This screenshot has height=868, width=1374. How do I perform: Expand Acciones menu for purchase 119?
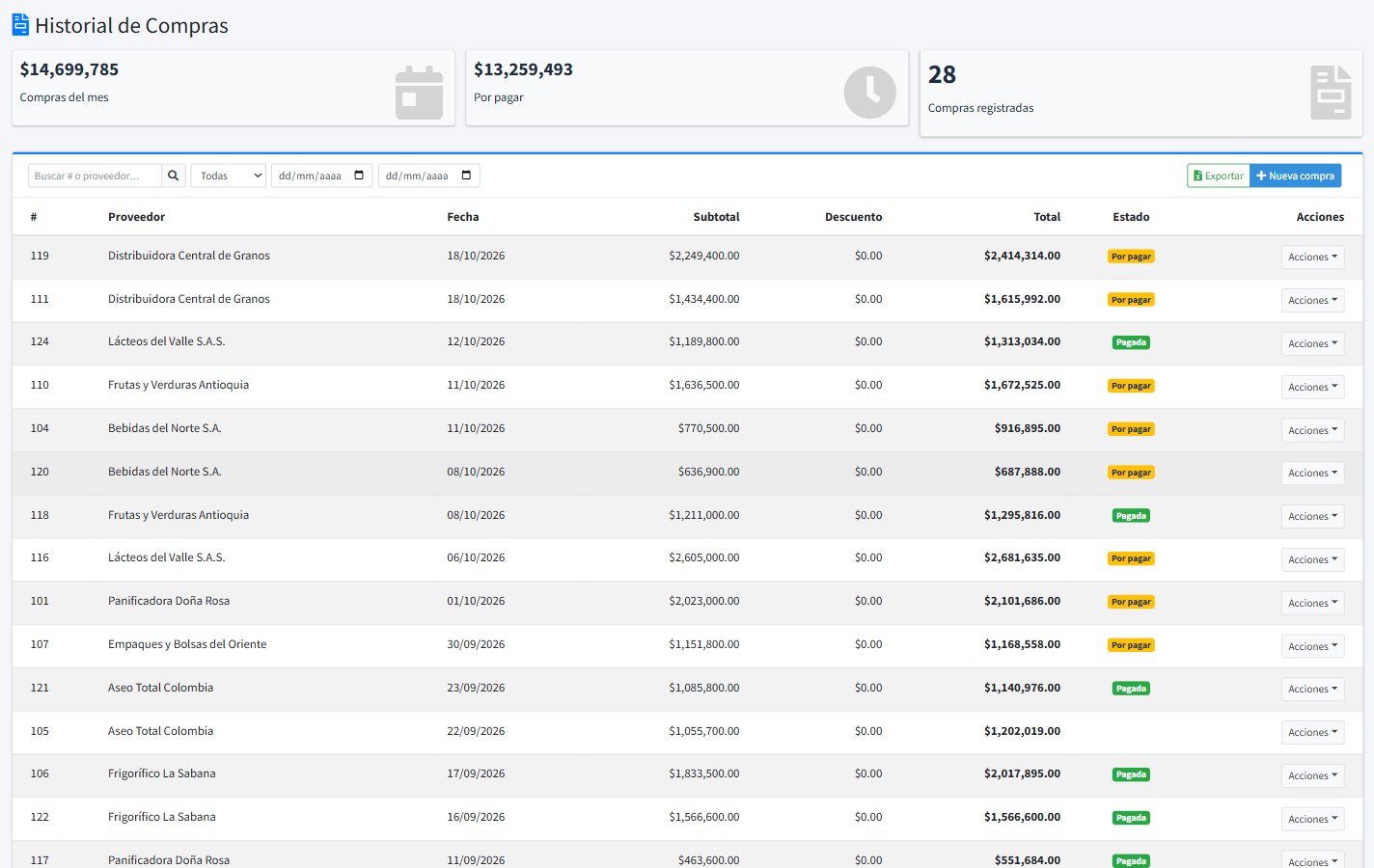point(1312,257)
